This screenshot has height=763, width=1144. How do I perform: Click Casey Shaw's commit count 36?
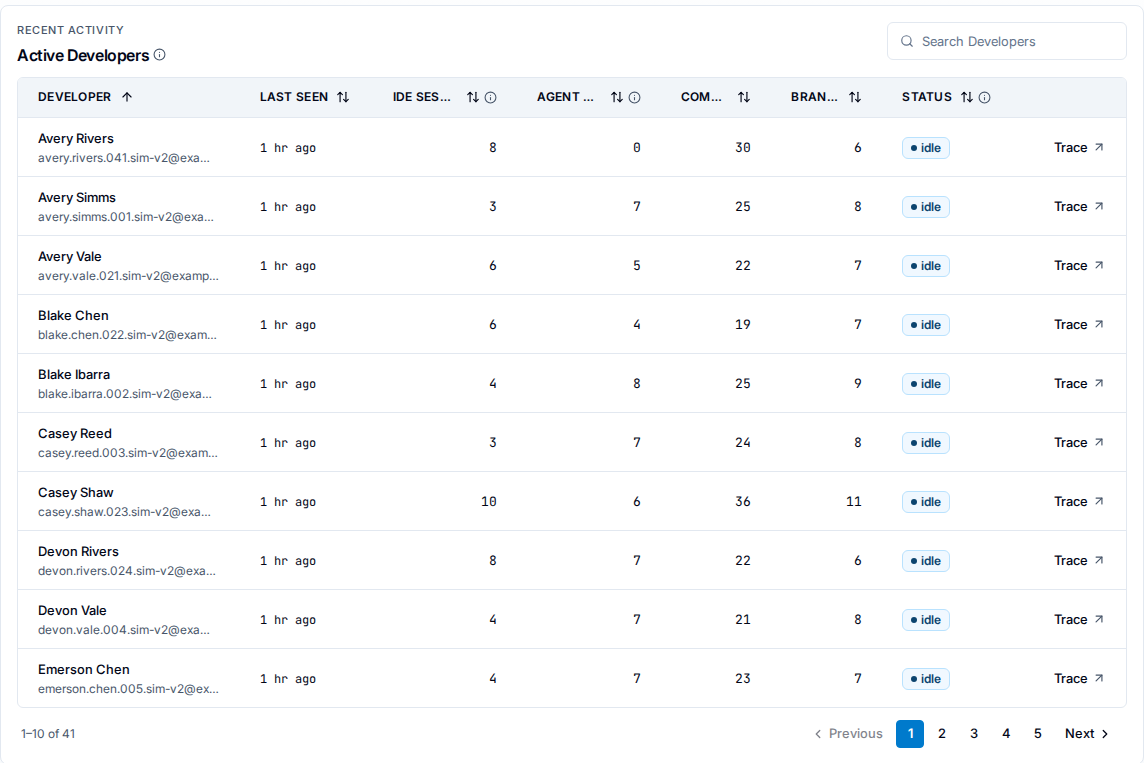743,502
